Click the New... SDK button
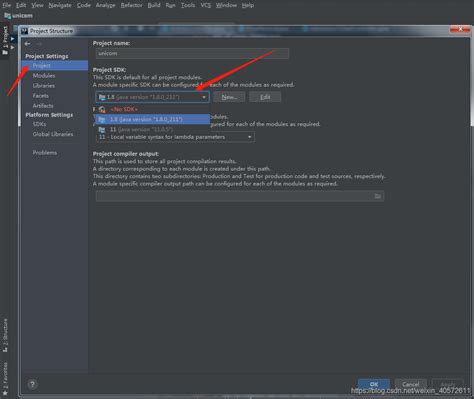This screenshot has width=474, height=399. (x=229, y=97)
